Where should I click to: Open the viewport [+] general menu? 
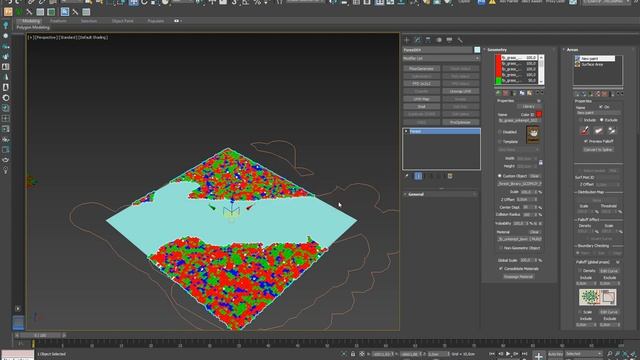tap(30, 38)
